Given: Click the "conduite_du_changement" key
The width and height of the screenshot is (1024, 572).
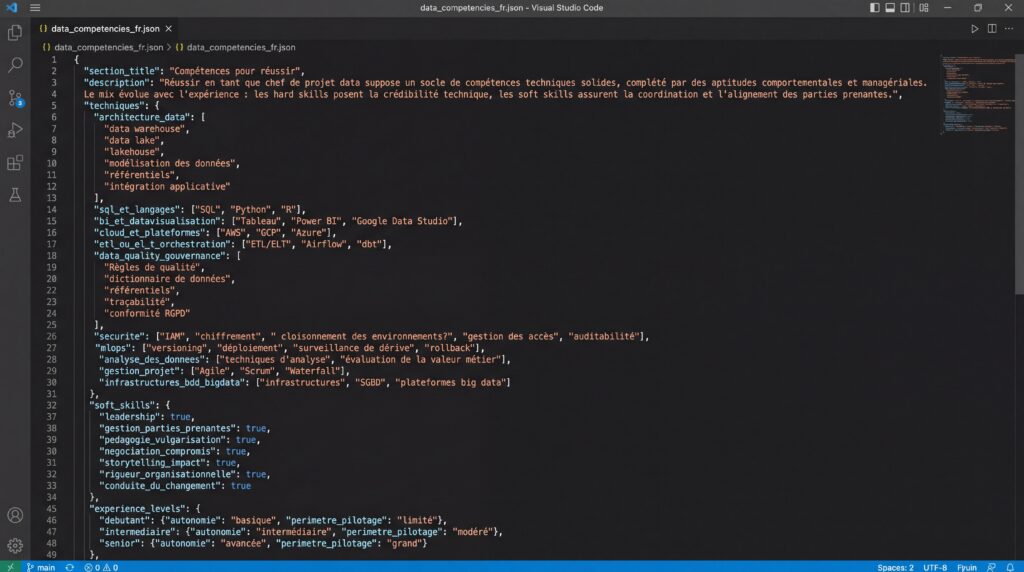Looking at the screenshot, I should tap(160, 486).
